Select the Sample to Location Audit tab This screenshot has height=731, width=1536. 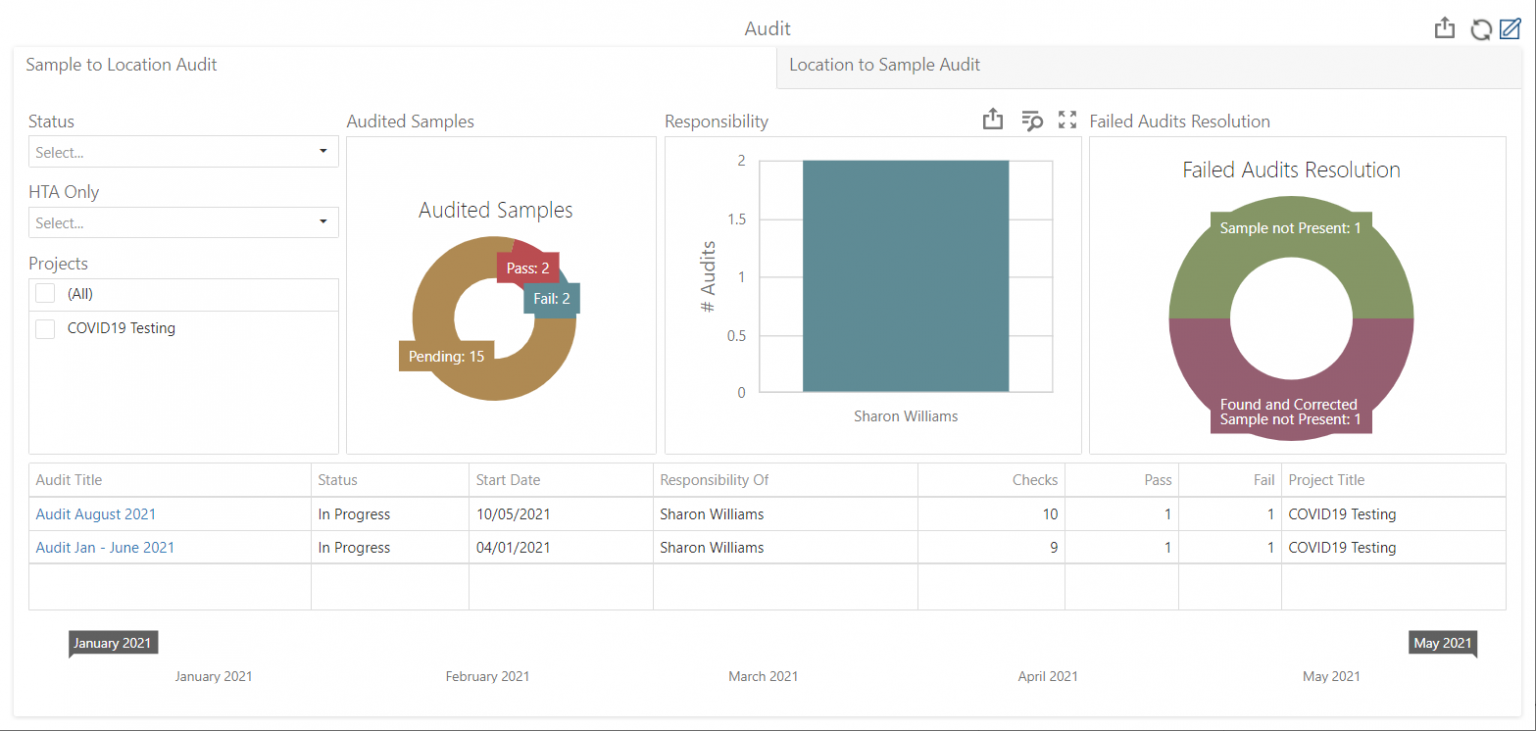click(x=121, y=65)
